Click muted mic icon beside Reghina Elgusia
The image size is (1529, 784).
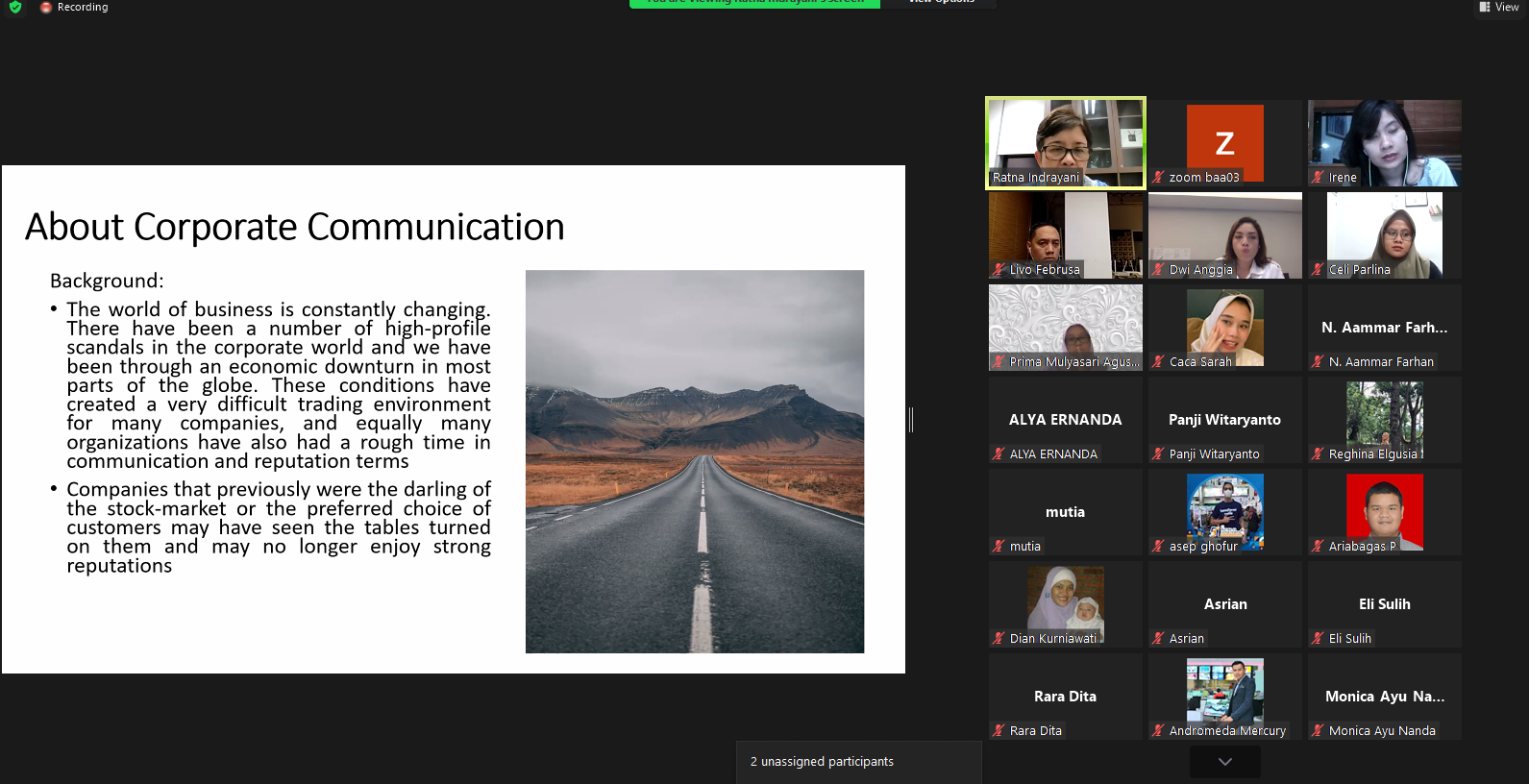tap(1319, 453)
